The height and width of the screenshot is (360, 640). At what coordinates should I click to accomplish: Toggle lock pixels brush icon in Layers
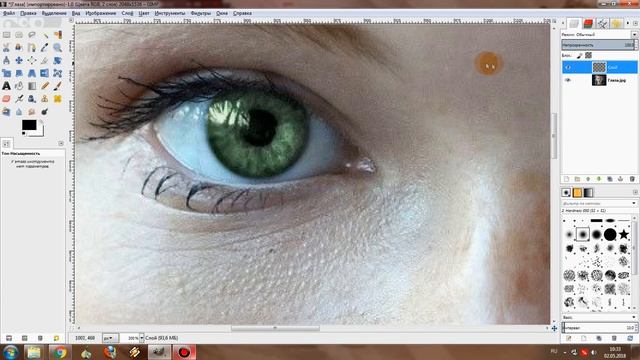coord(580,56)
